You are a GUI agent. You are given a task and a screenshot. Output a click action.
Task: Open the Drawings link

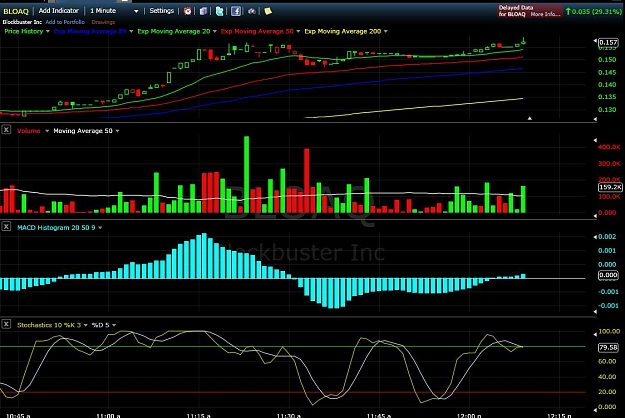(x=103, y=22)
